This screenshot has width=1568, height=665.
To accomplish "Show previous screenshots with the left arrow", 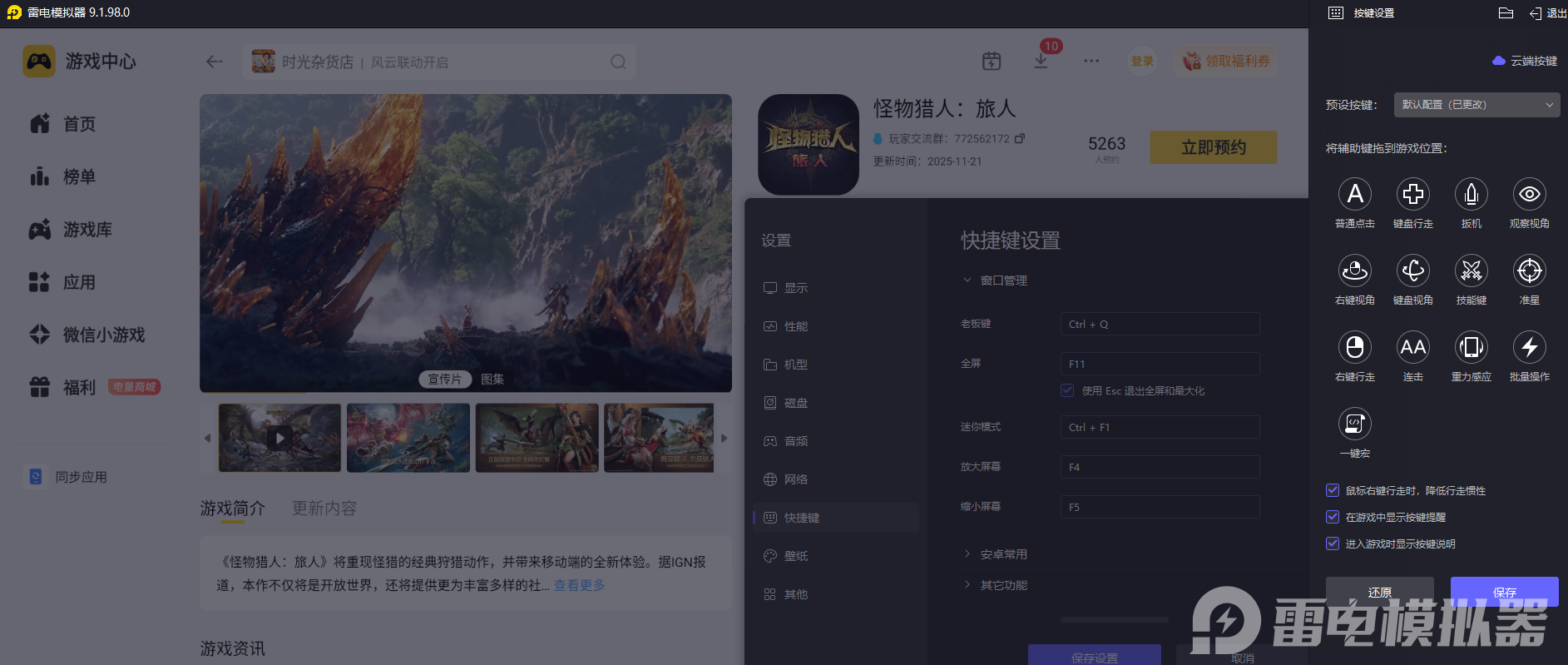I will tap(207, 438).
